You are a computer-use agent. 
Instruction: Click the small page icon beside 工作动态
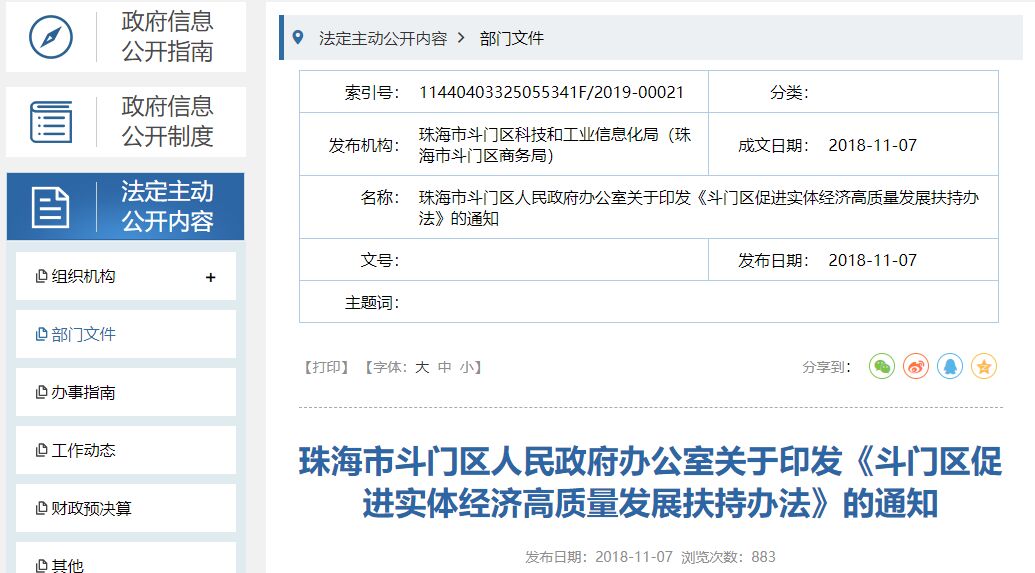pyautogui.click(x=41, y=450)
